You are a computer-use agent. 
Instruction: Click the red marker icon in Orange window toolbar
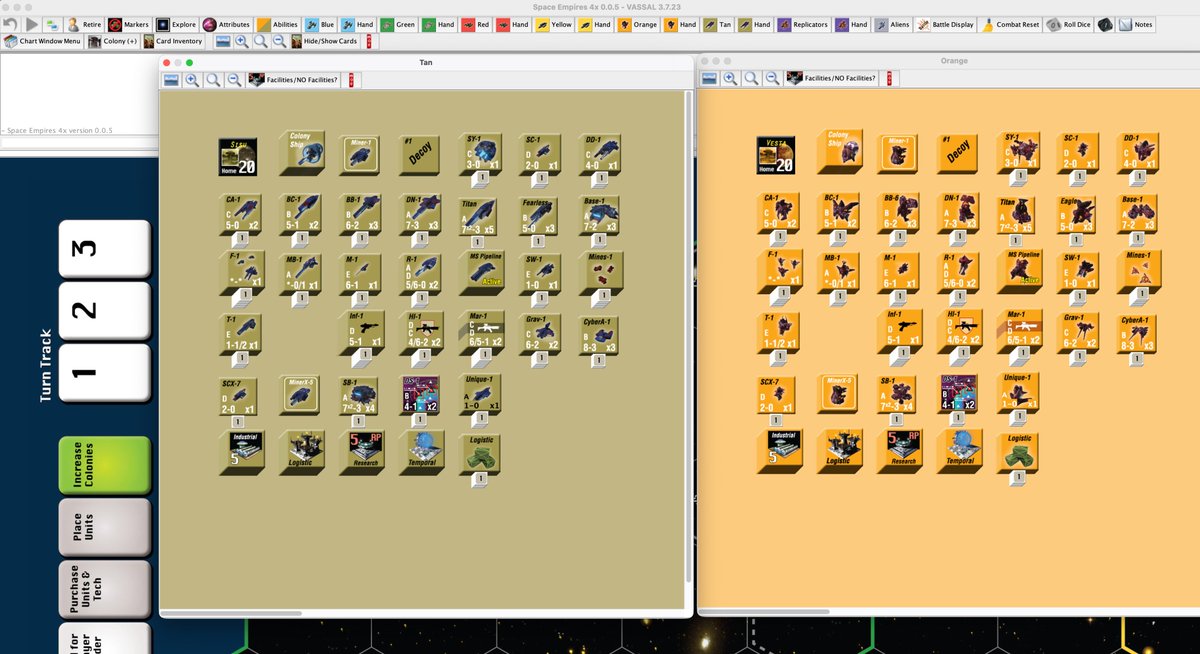(890, 79)
